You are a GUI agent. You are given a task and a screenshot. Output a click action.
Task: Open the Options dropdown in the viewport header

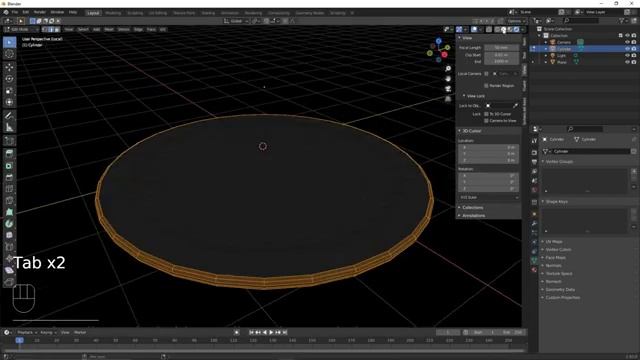516,21
